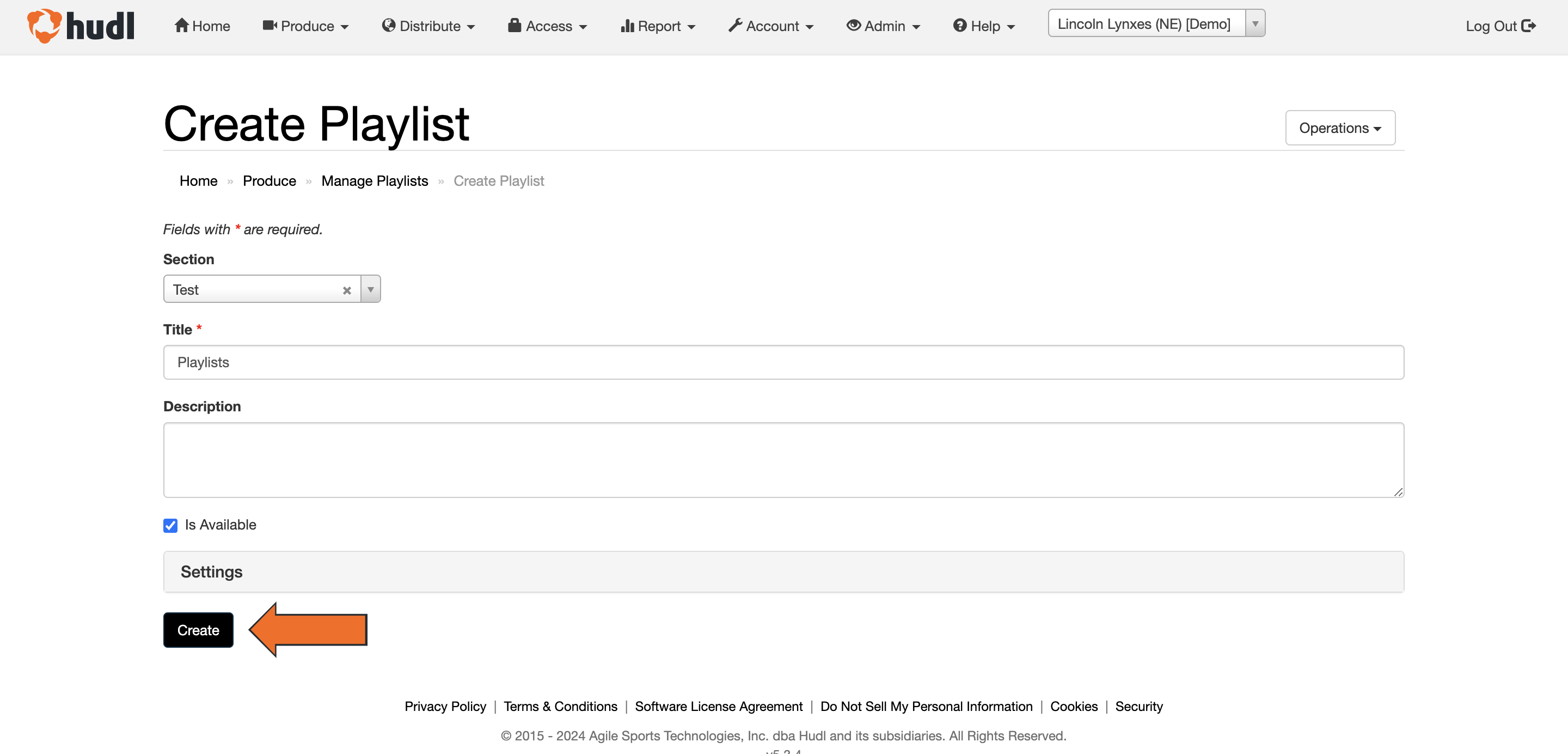Click the Produce video camera icon
Screen dimensions: 1568x754
pyautogui.click(x=269, y=26)
